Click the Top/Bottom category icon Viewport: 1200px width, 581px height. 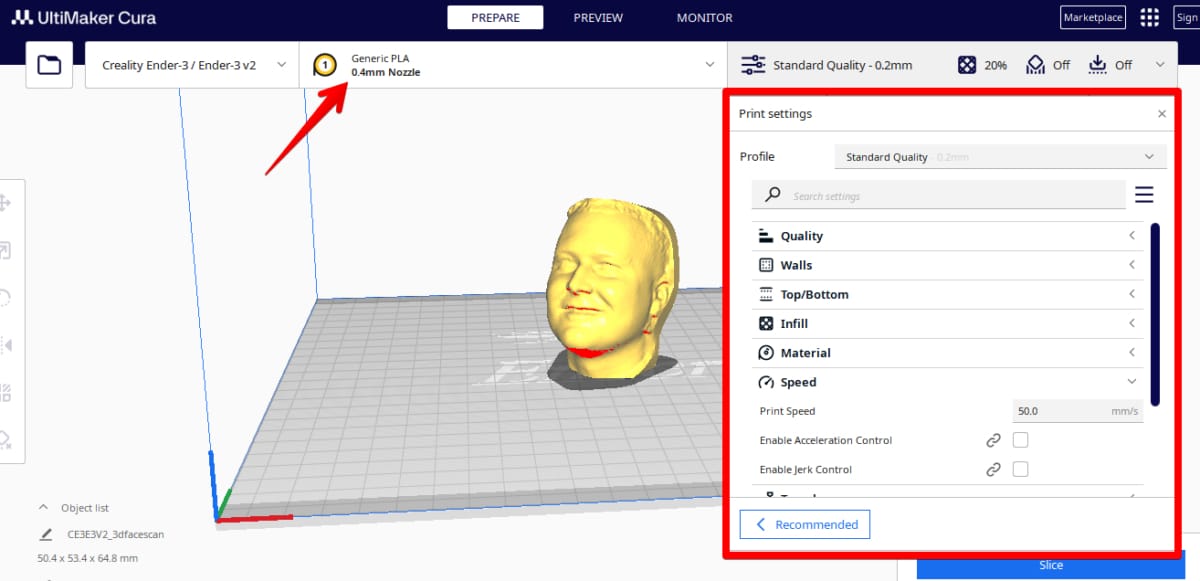pyautogui.click(x=766, y=294)
